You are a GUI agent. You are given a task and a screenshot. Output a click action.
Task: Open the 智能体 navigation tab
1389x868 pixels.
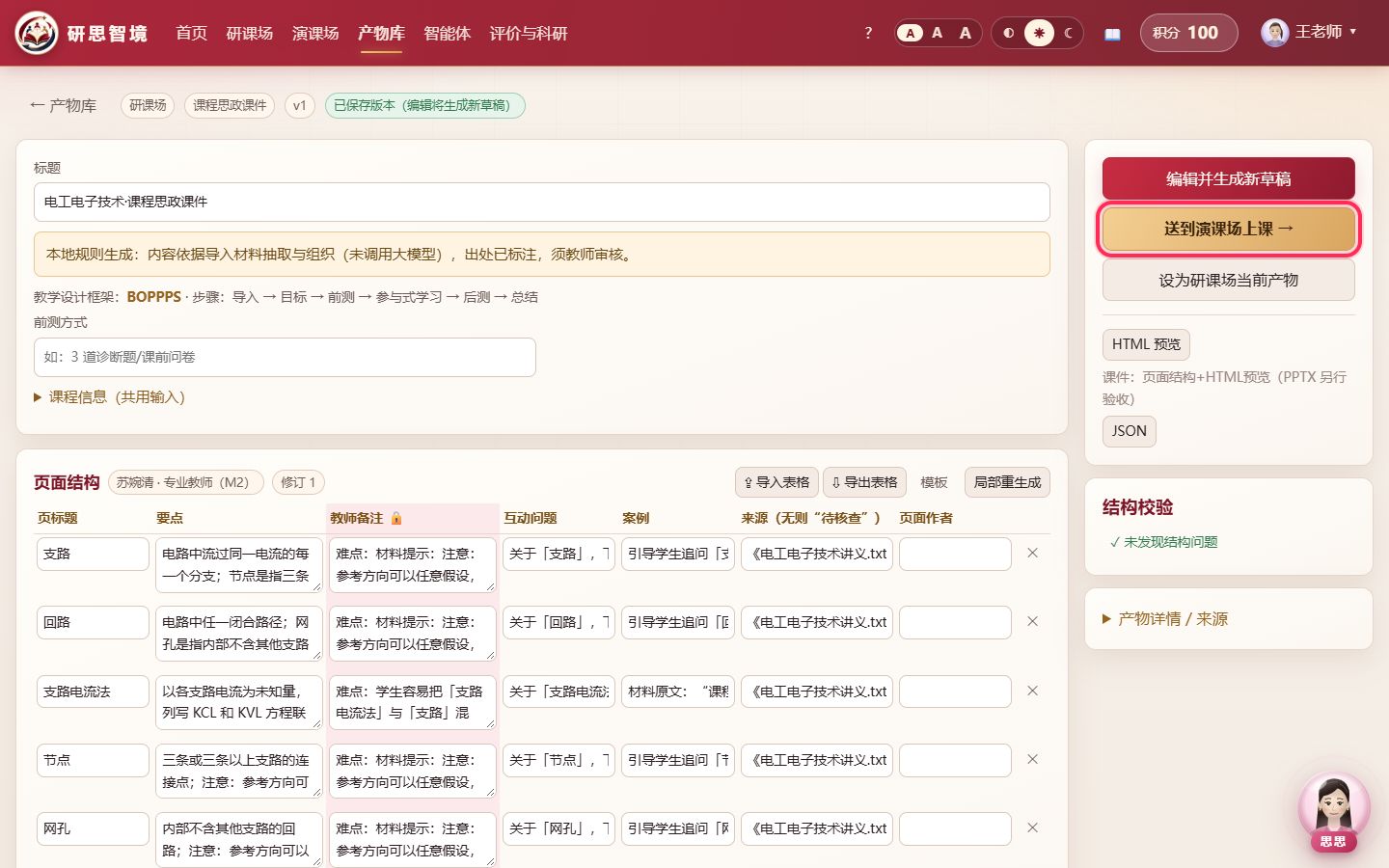tap(448, 34)
